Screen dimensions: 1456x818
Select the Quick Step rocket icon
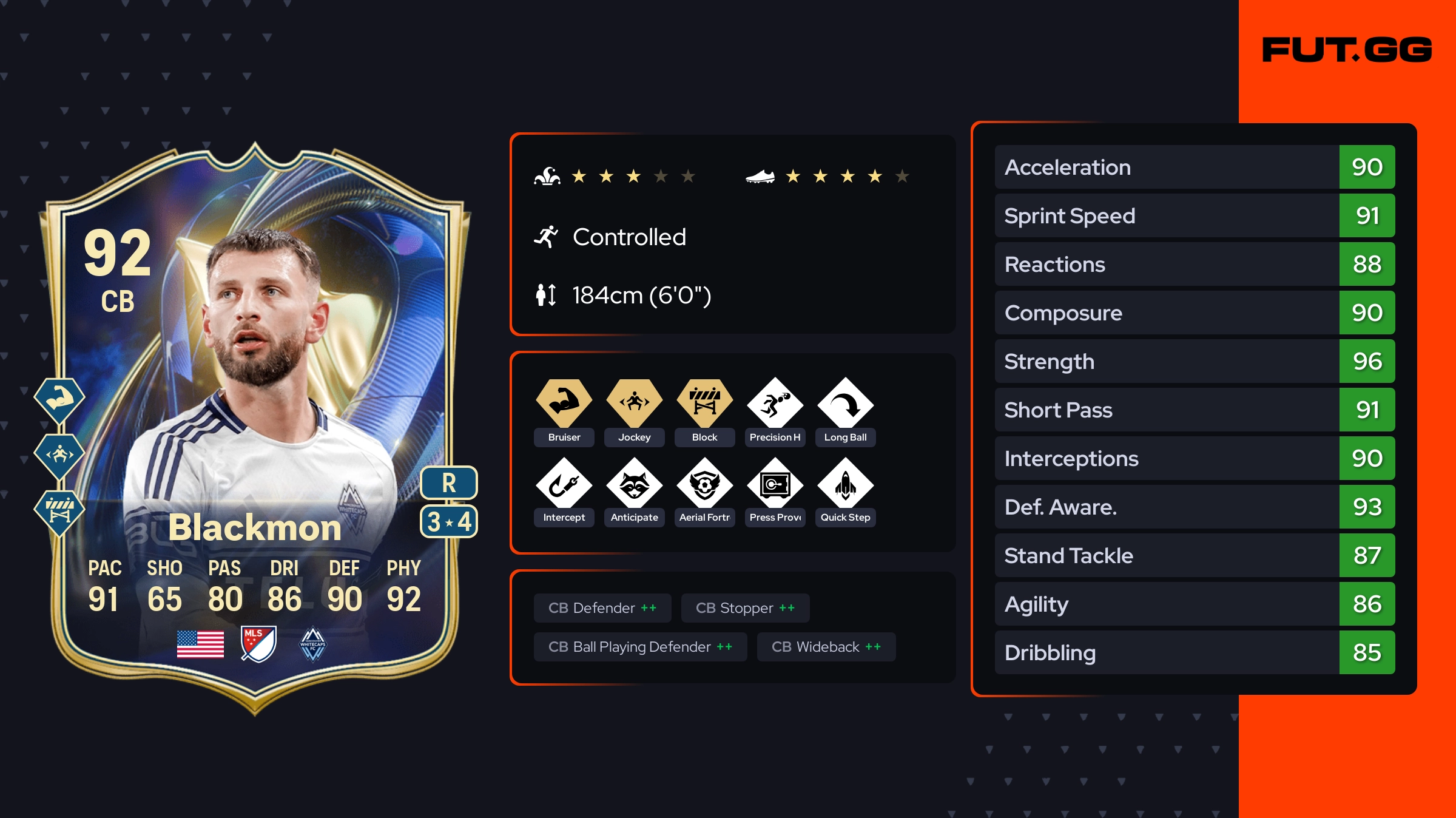pos(846,484)
